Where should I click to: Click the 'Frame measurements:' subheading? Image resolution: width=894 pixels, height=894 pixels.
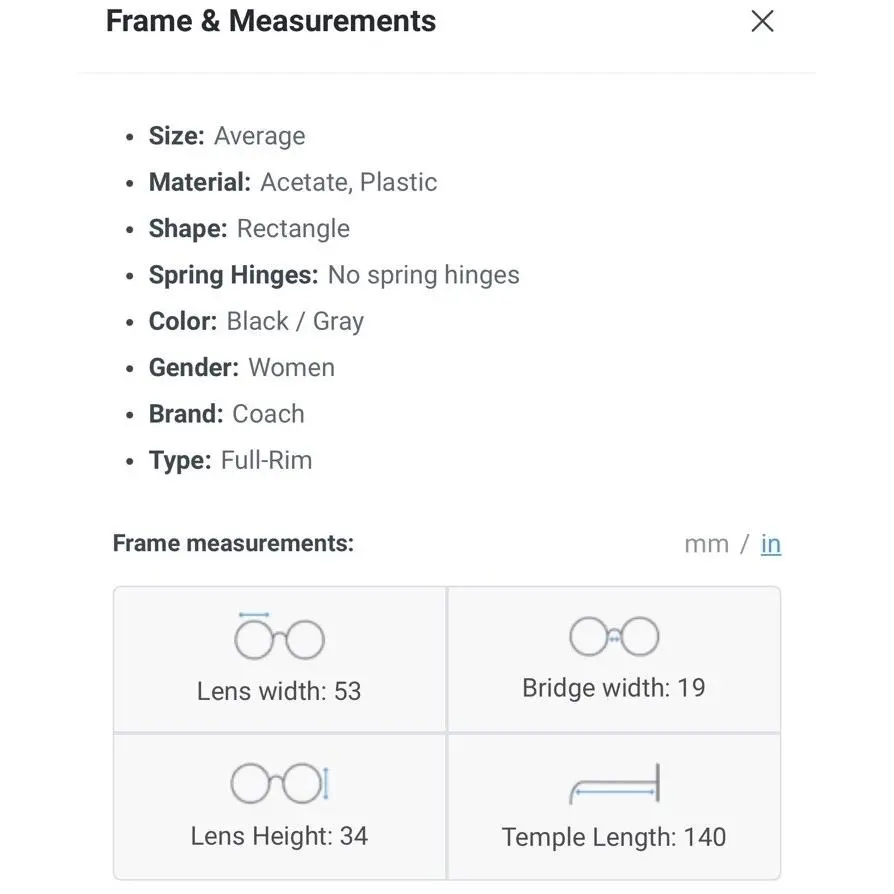coord(233,543)
